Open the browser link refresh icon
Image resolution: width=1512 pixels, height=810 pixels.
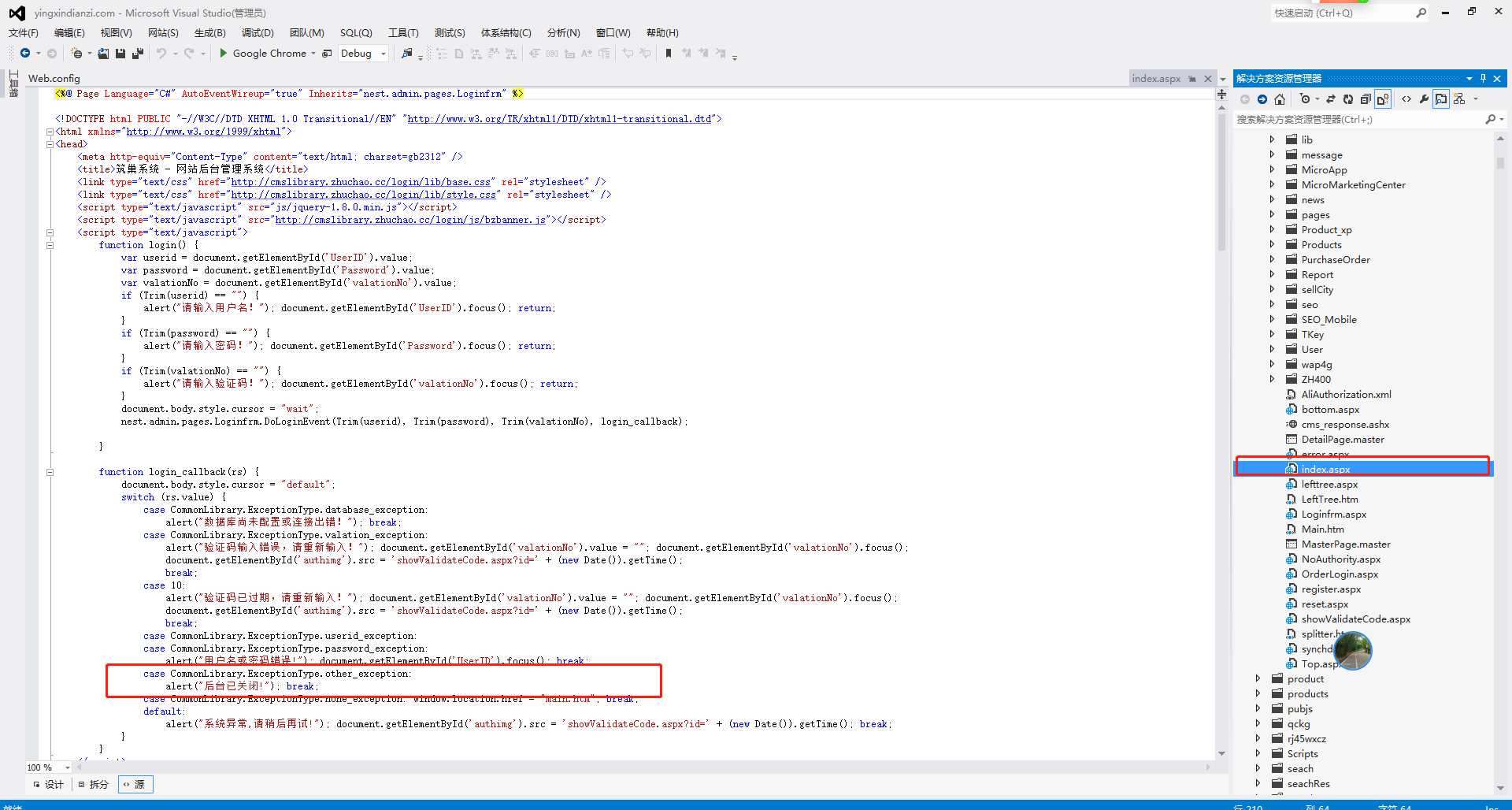point(327,53)
